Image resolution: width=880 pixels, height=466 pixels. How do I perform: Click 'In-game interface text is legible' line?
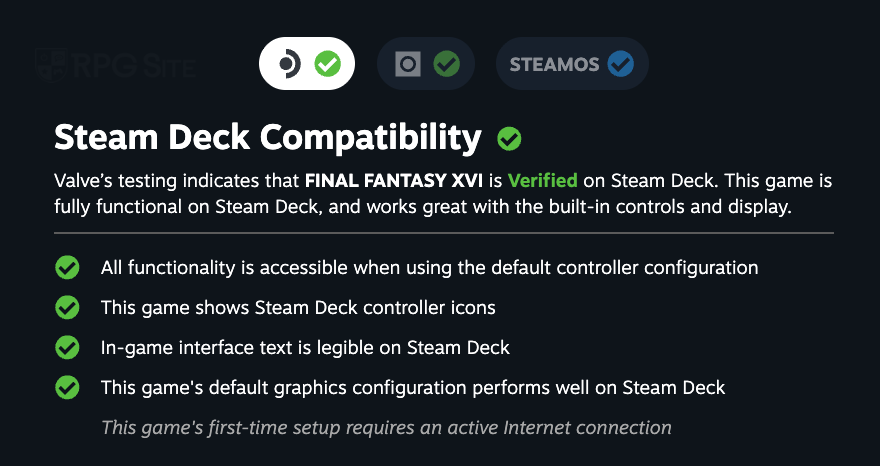click(305, 348)
